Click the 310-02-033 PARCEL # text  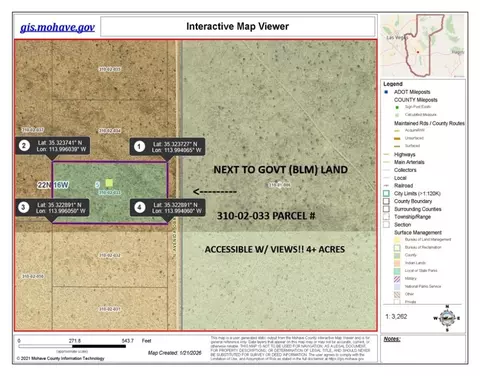(266, 216)
